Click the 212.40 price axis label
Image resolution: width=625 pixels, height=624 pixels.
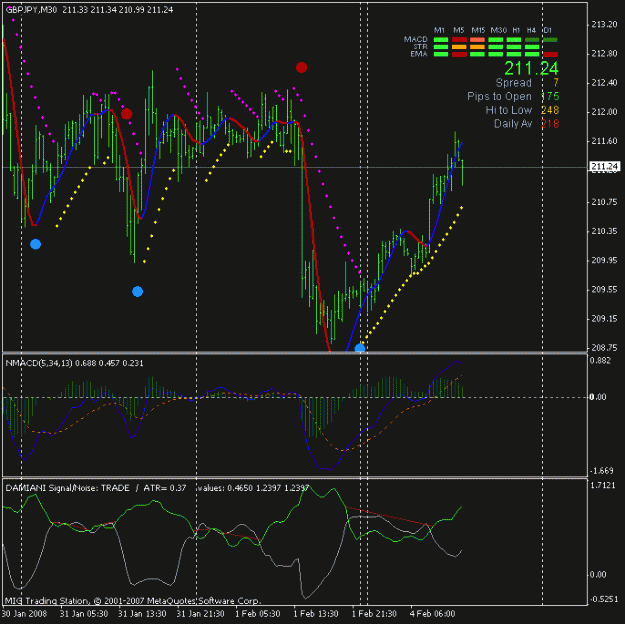(604, 83)
